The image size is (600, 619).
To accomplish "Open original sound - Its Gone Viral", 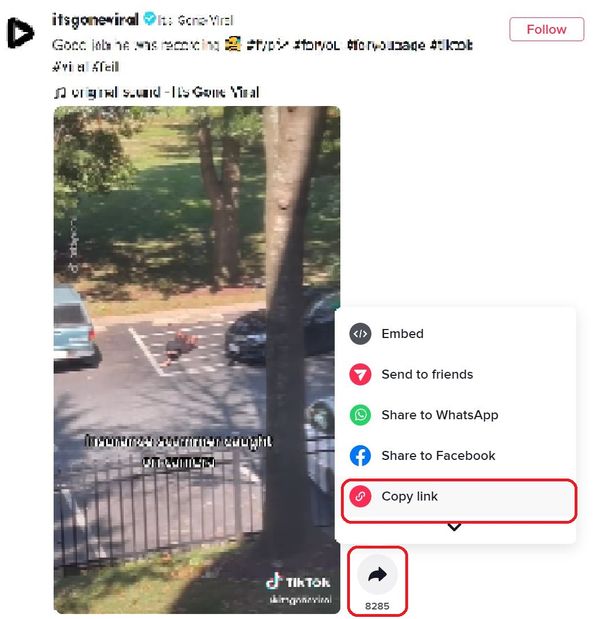I will point(165,93).
